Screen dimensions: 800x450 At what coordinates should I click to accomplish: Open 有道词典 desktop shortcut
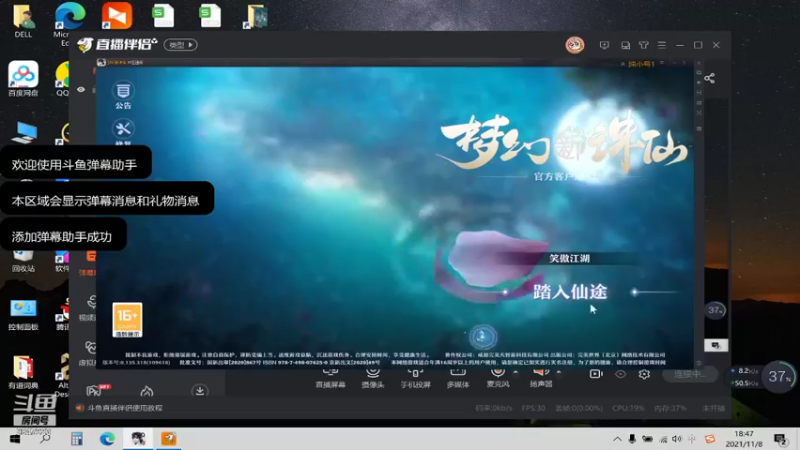[x=23, y=372]
